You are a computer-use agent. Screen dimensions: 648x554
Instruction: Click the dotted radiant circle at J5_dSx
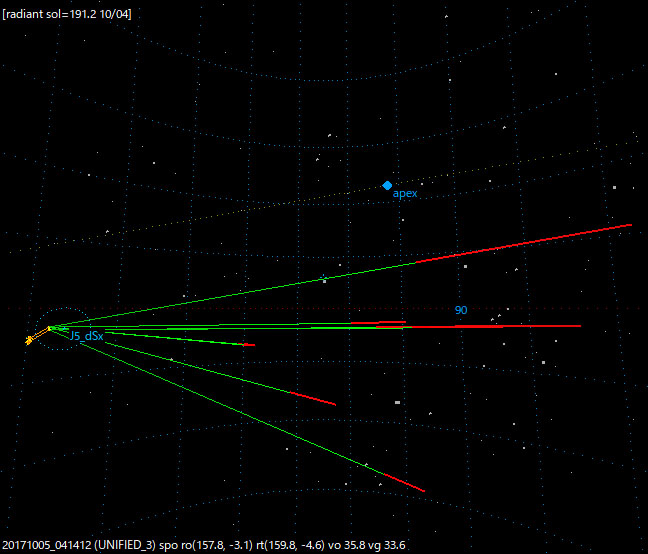click(63, 329)
